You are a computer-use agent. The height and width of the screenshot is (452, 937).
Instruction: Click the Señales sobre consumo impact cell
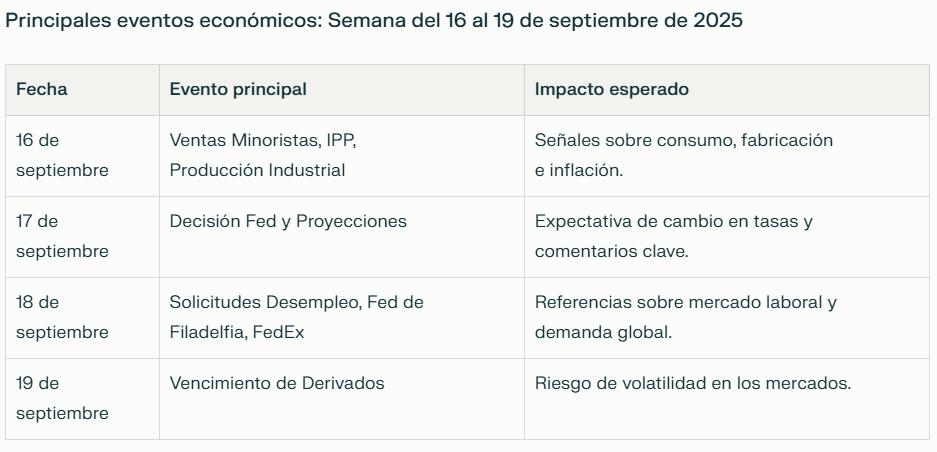point(727,155)
